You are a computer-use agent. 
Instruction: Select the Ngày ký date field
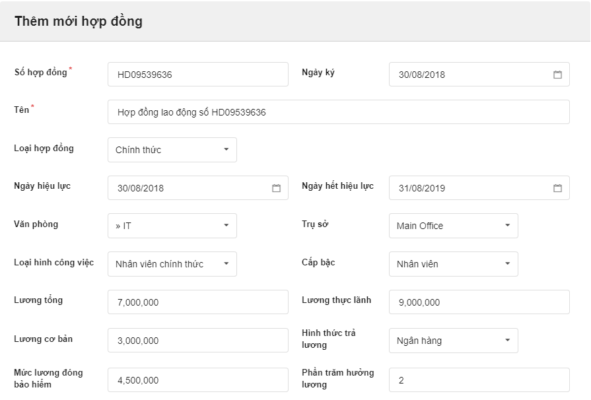coord(479,74)
